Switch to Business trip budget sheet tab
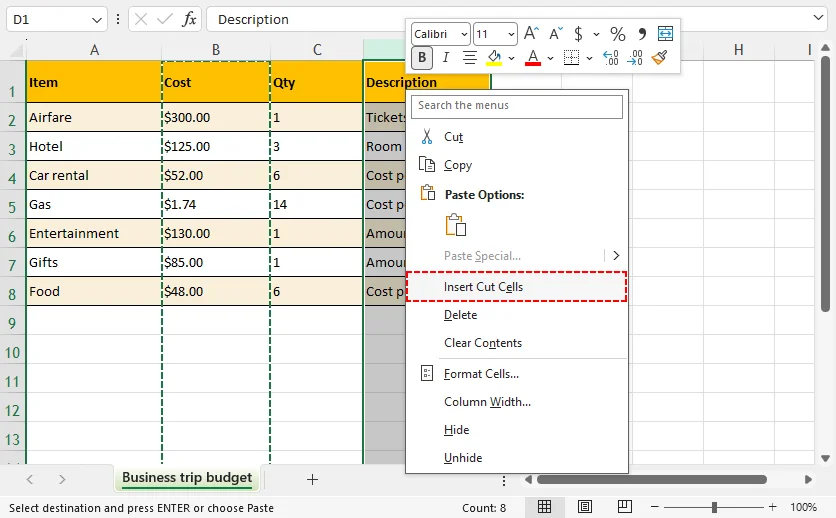This screenshot has width=836, height=518. coord(187,477)
